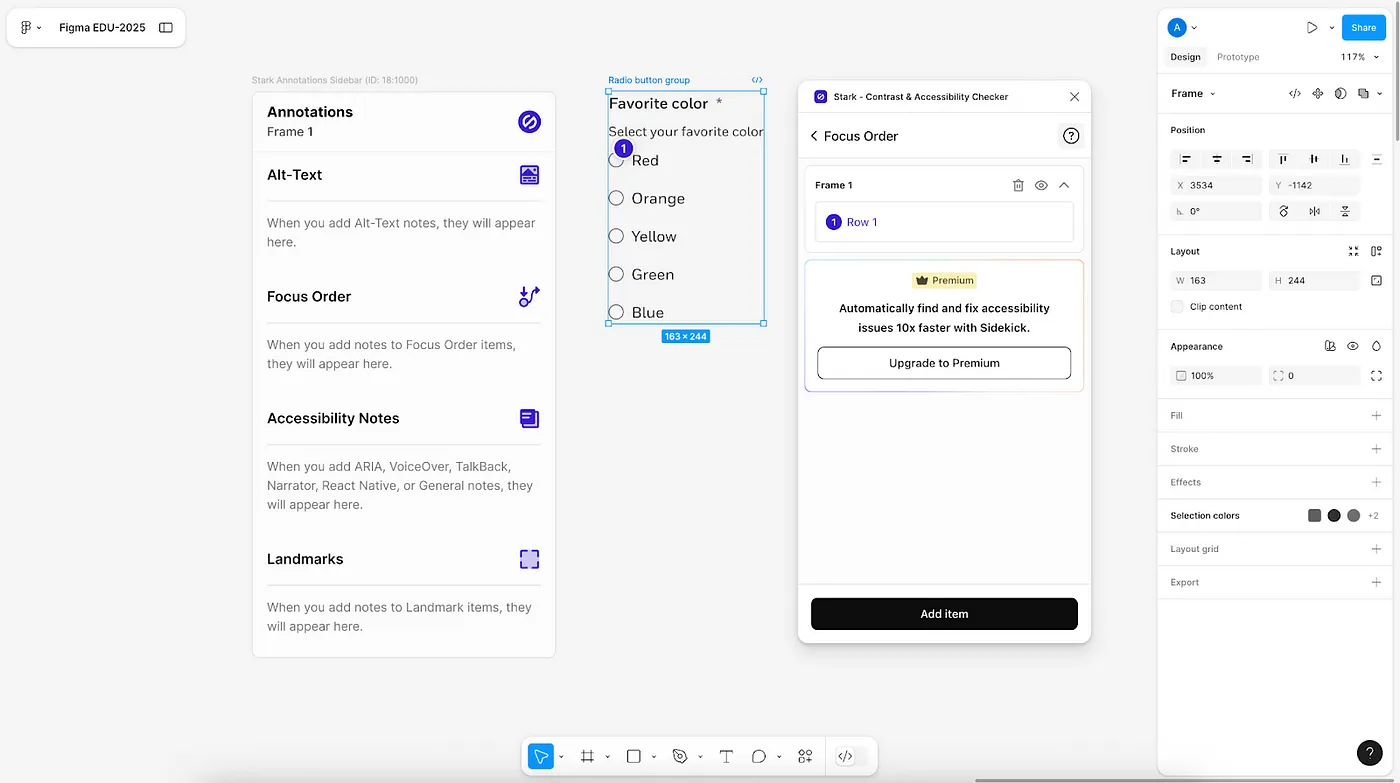Toggle the Figma sidebar panel icon
This screenshot has height=783, width=1400.
[166, 28]
